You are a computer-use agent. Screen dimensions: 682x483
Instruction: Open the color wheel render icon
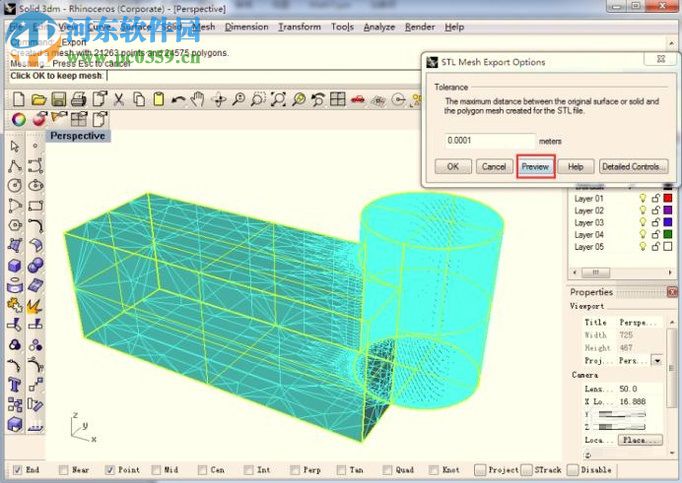pyautogui.click(x=18, y=119)
